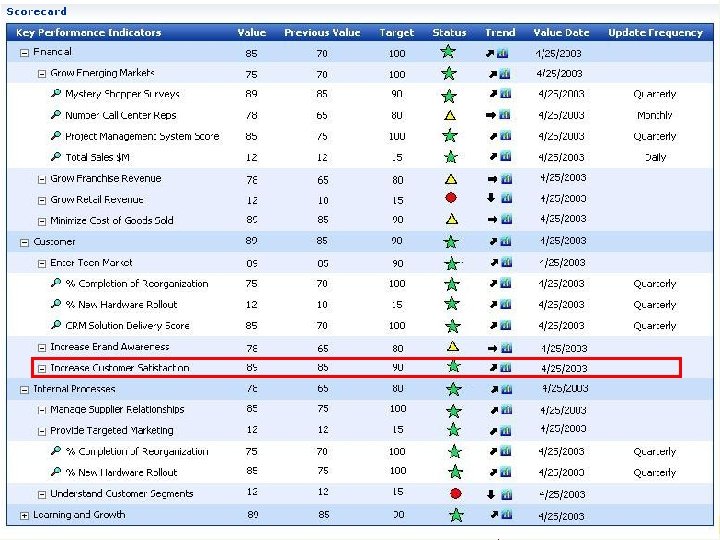Viewport: 720px width, 540px height.
Task: Click yellow triangle status for Grow Franchise Revenue
Action: 451,179
